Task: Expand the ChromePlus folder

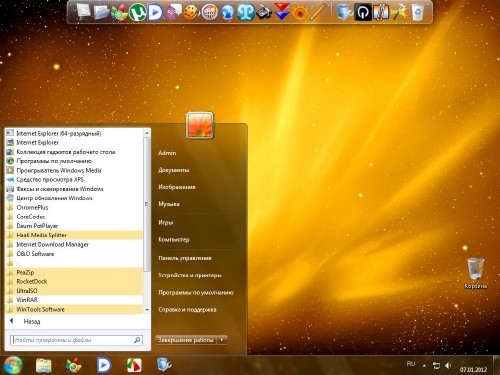Action: click(x=74, y=207)
